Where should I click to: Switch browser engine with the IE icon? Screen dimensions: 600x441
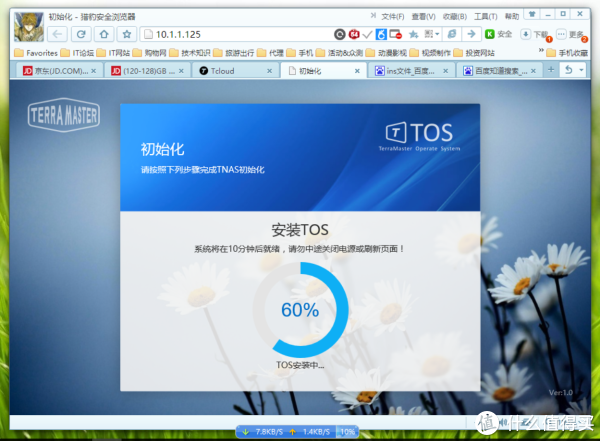452,34
